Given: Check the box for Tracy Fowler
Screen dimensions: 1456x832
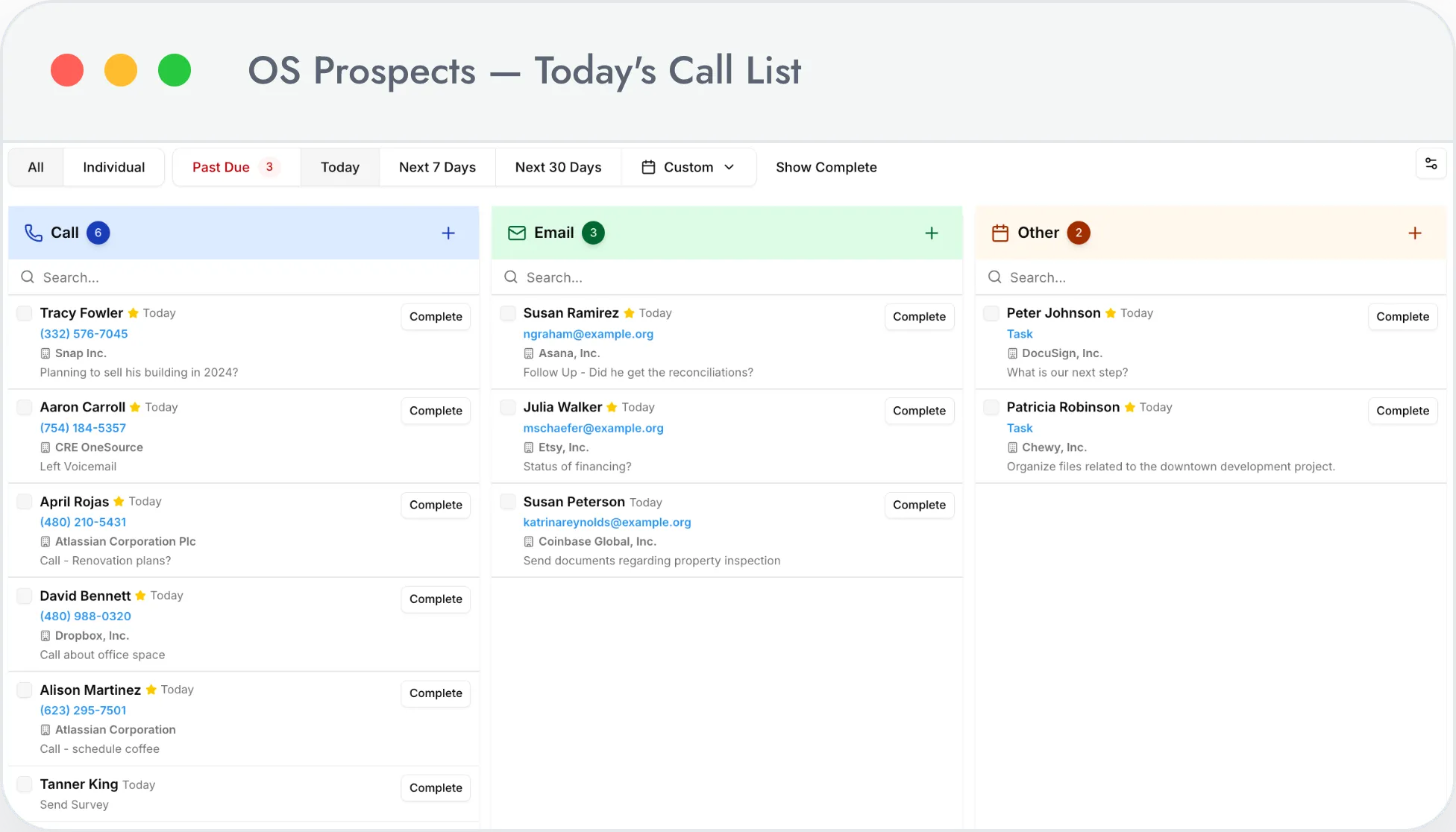Looking at the screenshot, I should 25,313.
